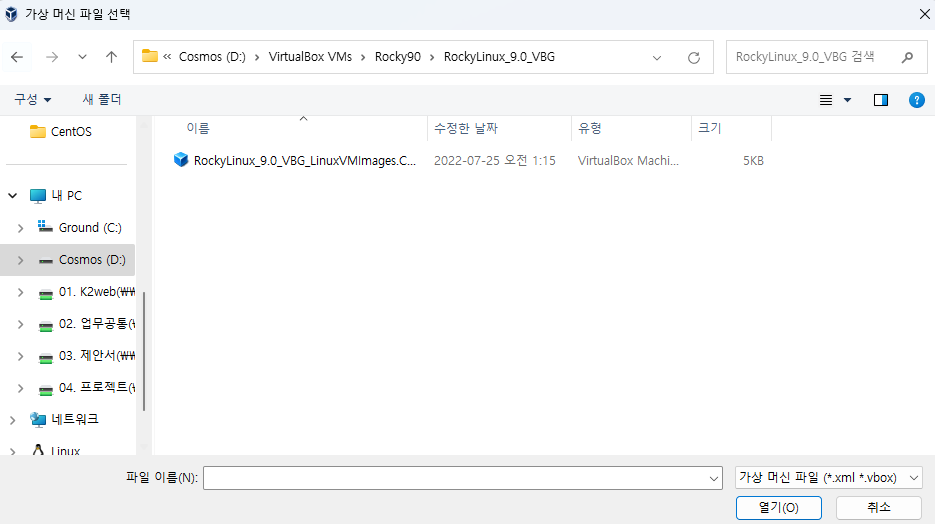Sort by 유형 column header

point(590,128)
